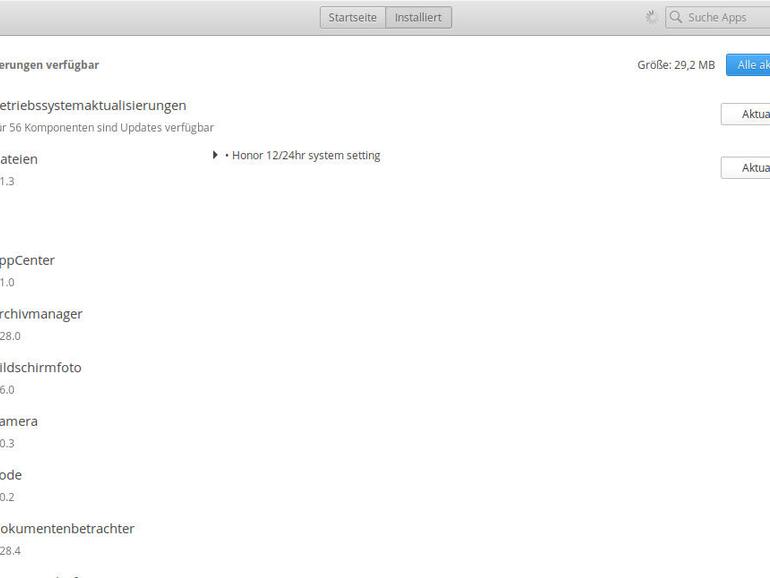Click the blue update-all button

[x=748, y=65]
